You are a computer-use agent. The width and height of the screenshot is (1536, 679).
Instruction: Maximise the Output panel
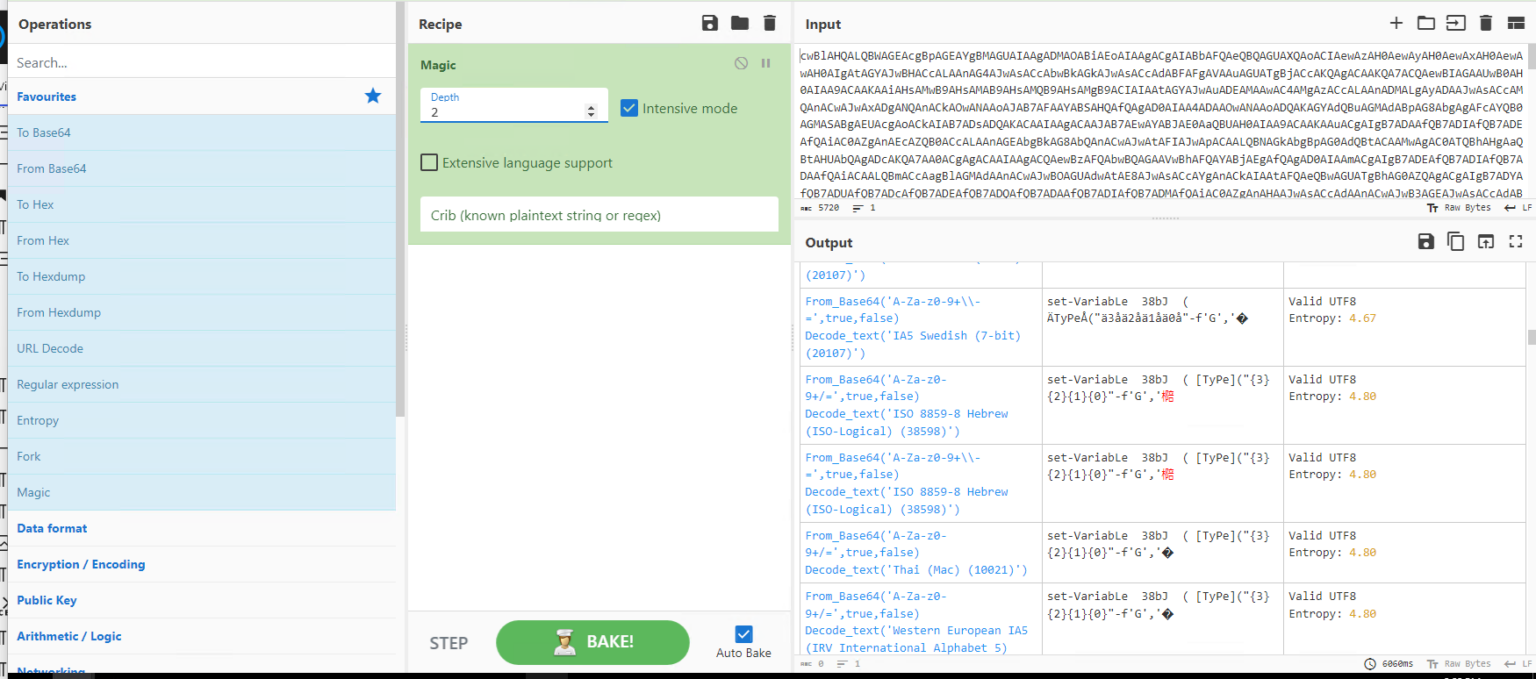[x=1515, y=241]
